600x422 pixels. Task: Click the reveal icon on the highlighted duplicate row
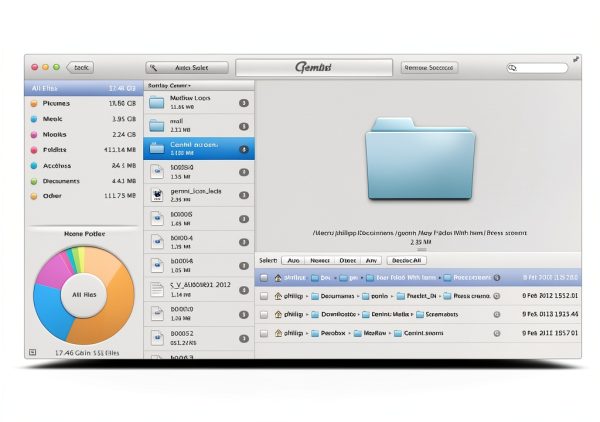[x=497, y=278]
